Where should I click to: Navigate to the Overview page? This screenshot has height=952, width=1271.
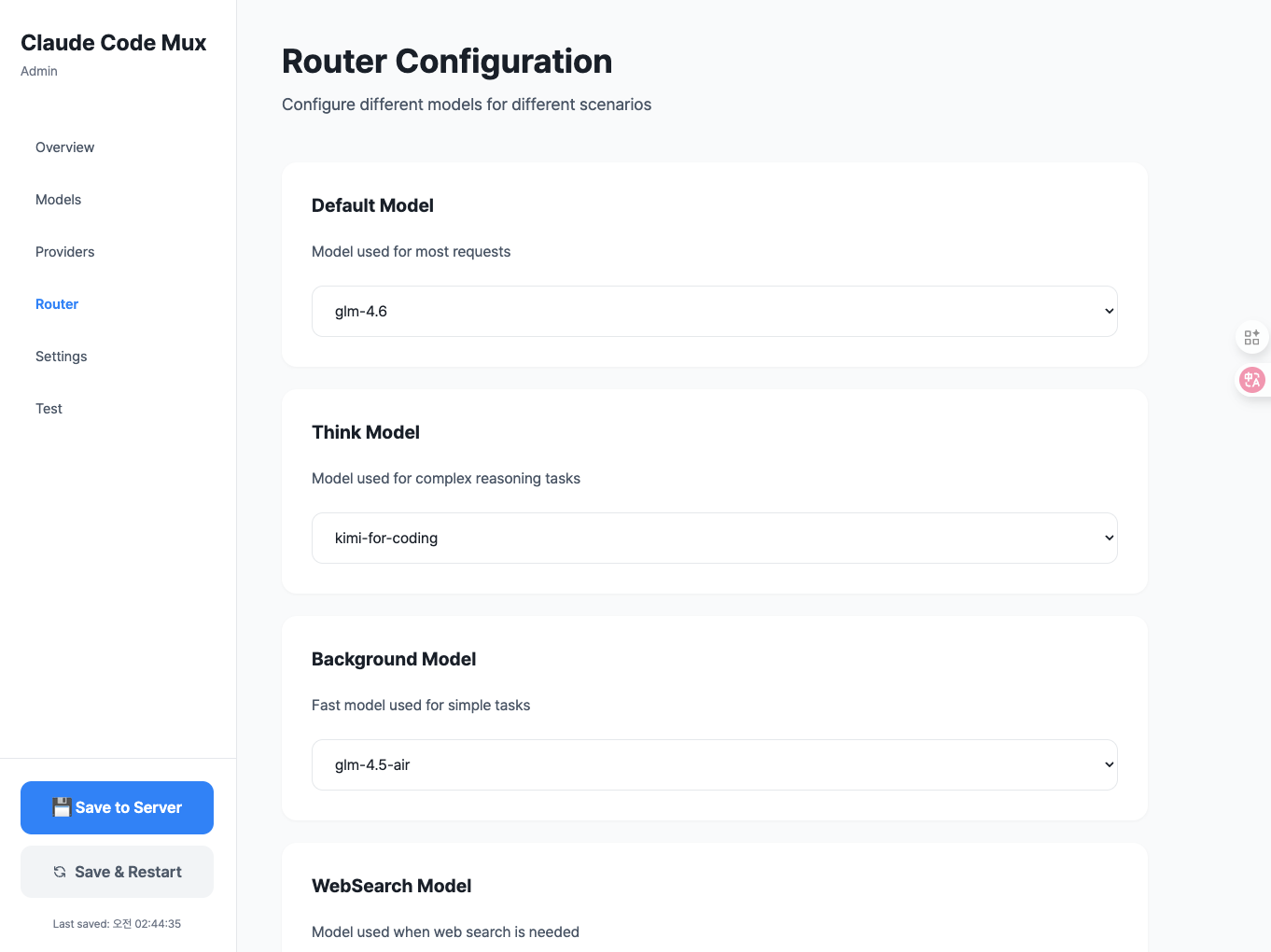pyautogui.click(x=64, y=147)
